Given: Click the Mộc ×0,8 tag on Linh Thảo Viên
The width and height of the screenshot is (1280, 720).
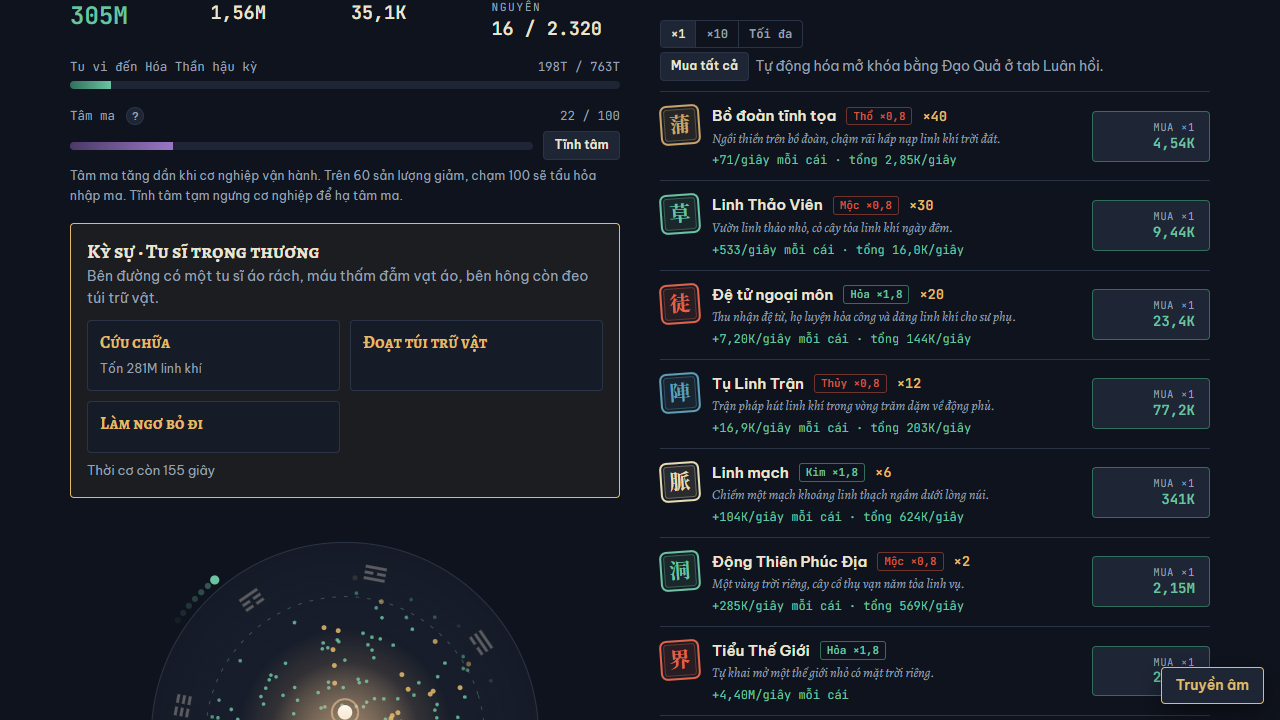Looking at the screenshot, I should pos(866,205).
